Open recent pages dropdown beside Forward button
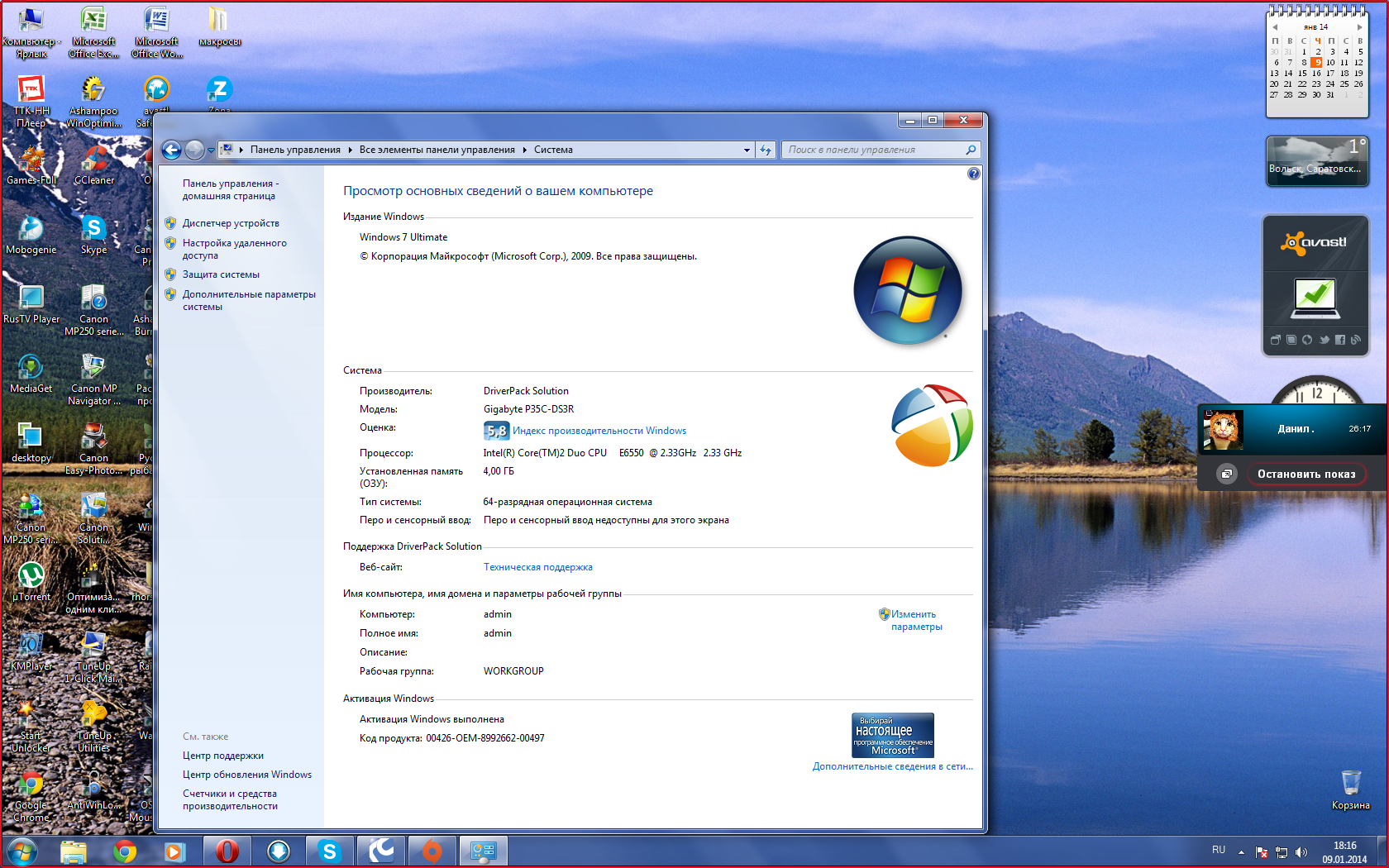The image size is (1389, 868). tap(211, 150)
